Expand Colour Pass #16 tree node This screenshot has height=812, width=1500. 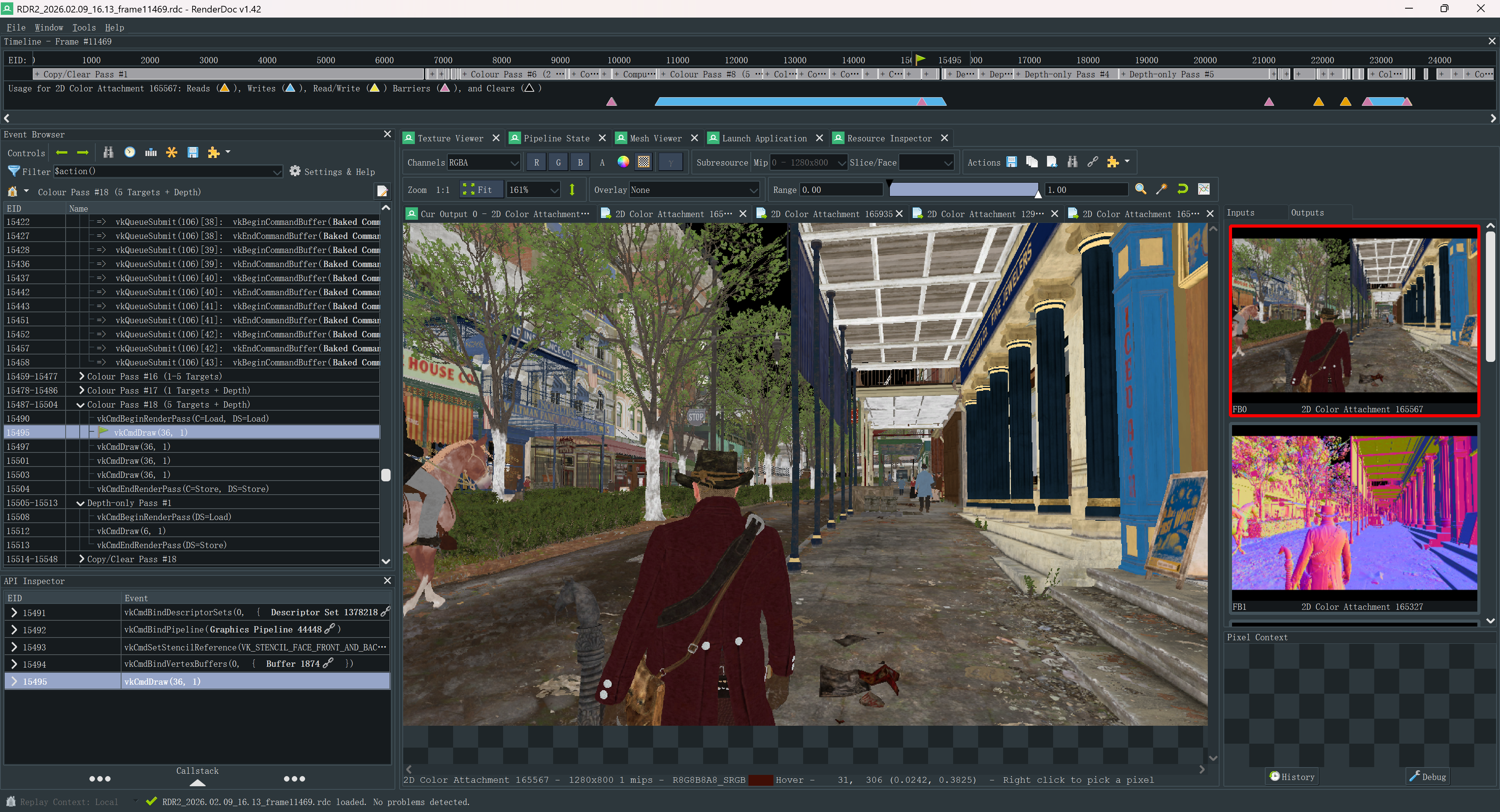click(x=82, y=377)
